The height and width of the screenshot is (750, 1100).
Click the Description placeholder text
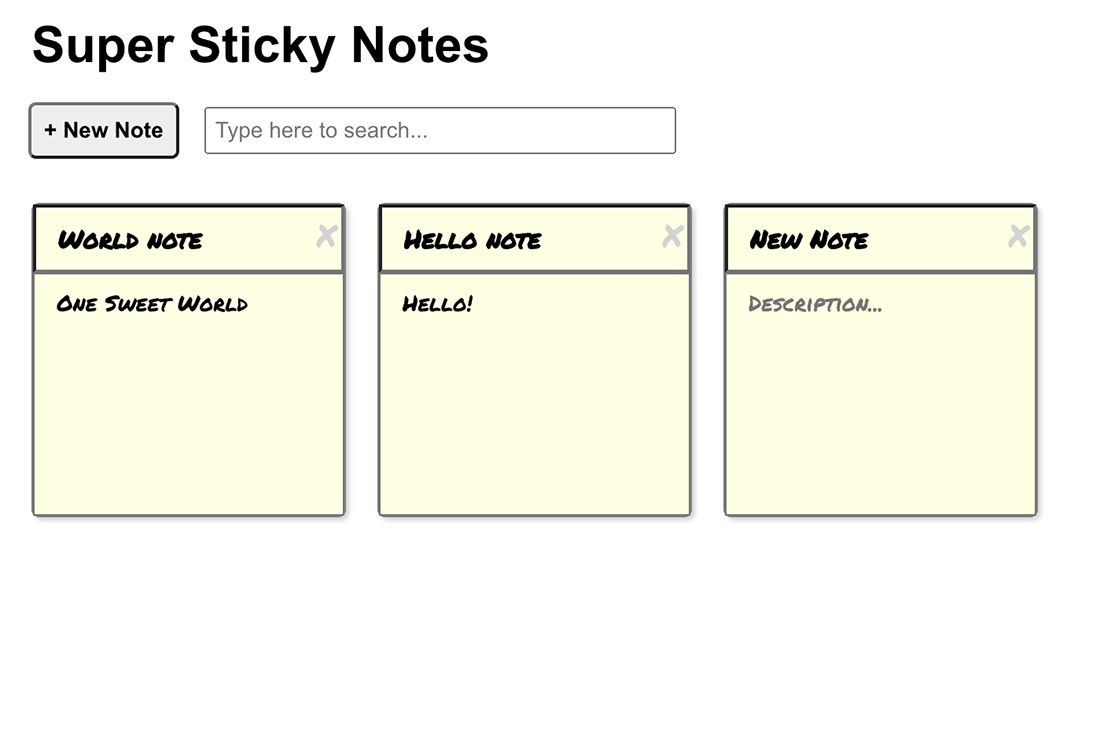click(813, 304)
